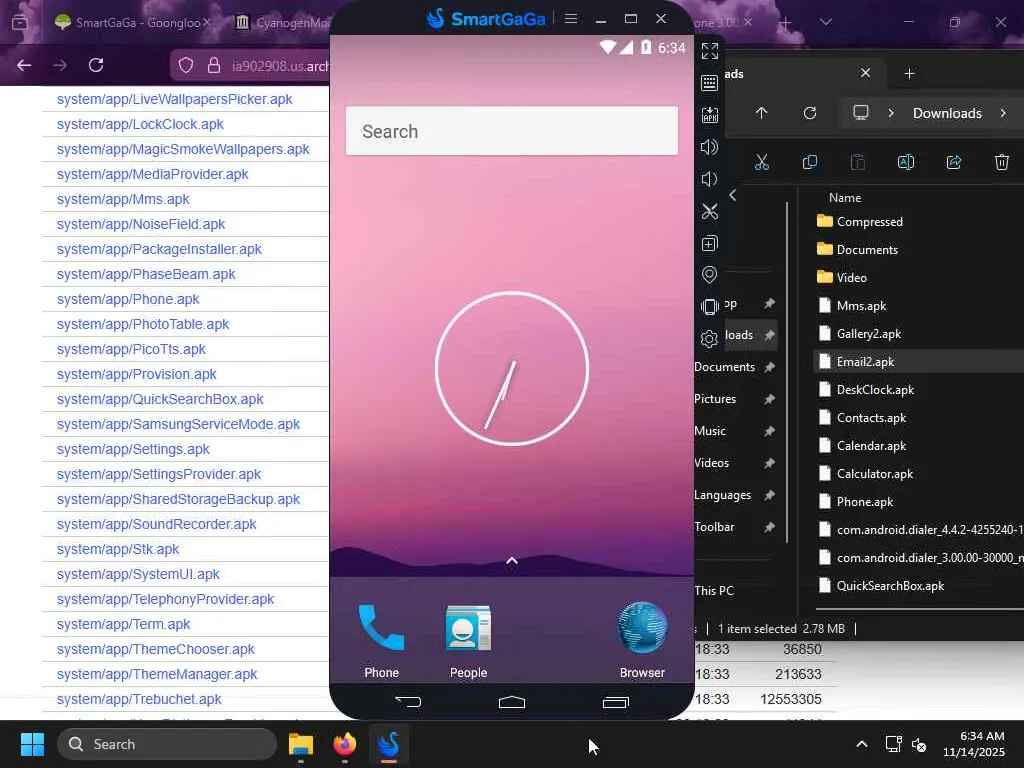The image size is (1024, 768).
Task: Go up one folder level in File Explorer
Action: tap(761, 113)
